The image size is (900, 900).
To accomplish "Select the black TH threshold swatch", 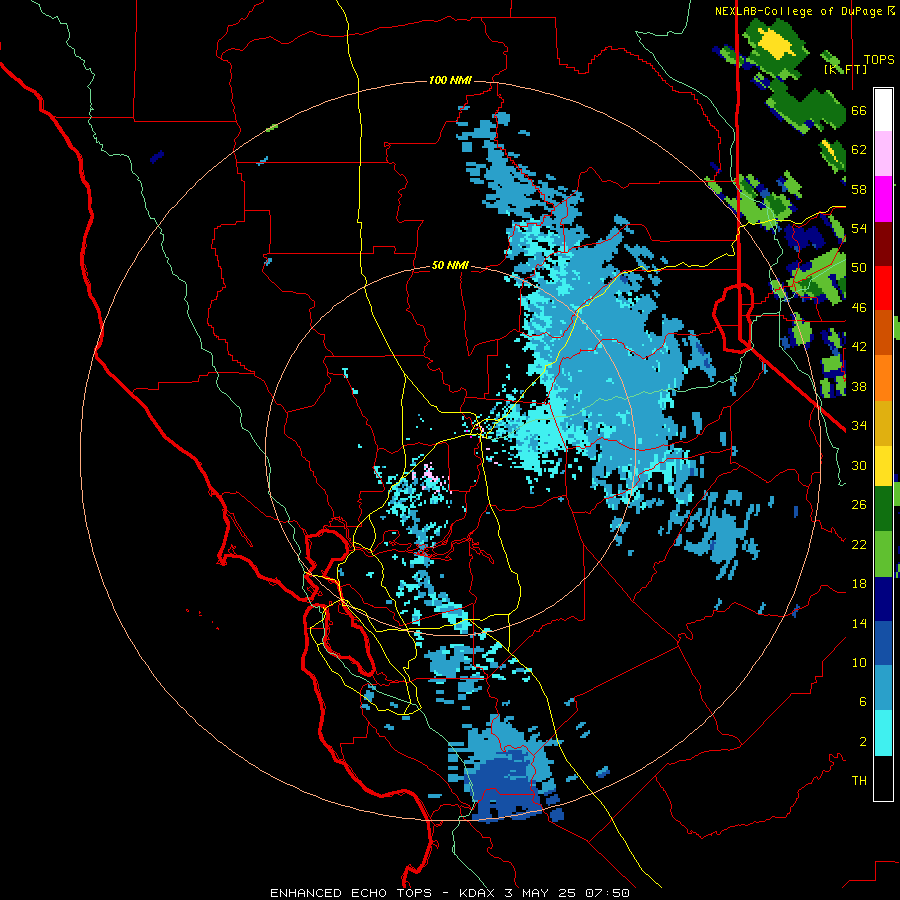I will coord(883,778).
